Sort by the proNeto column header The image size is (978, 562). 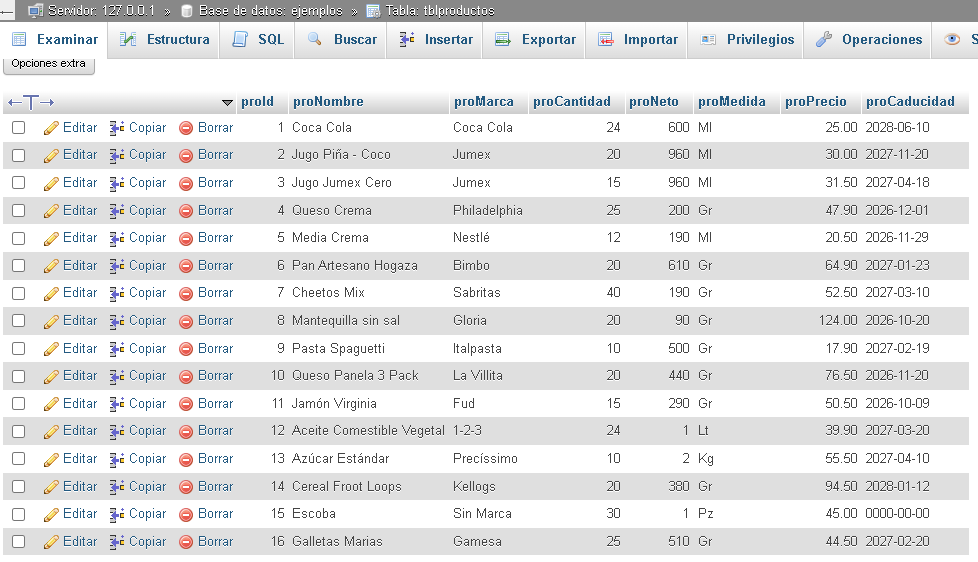pos(653,102)
